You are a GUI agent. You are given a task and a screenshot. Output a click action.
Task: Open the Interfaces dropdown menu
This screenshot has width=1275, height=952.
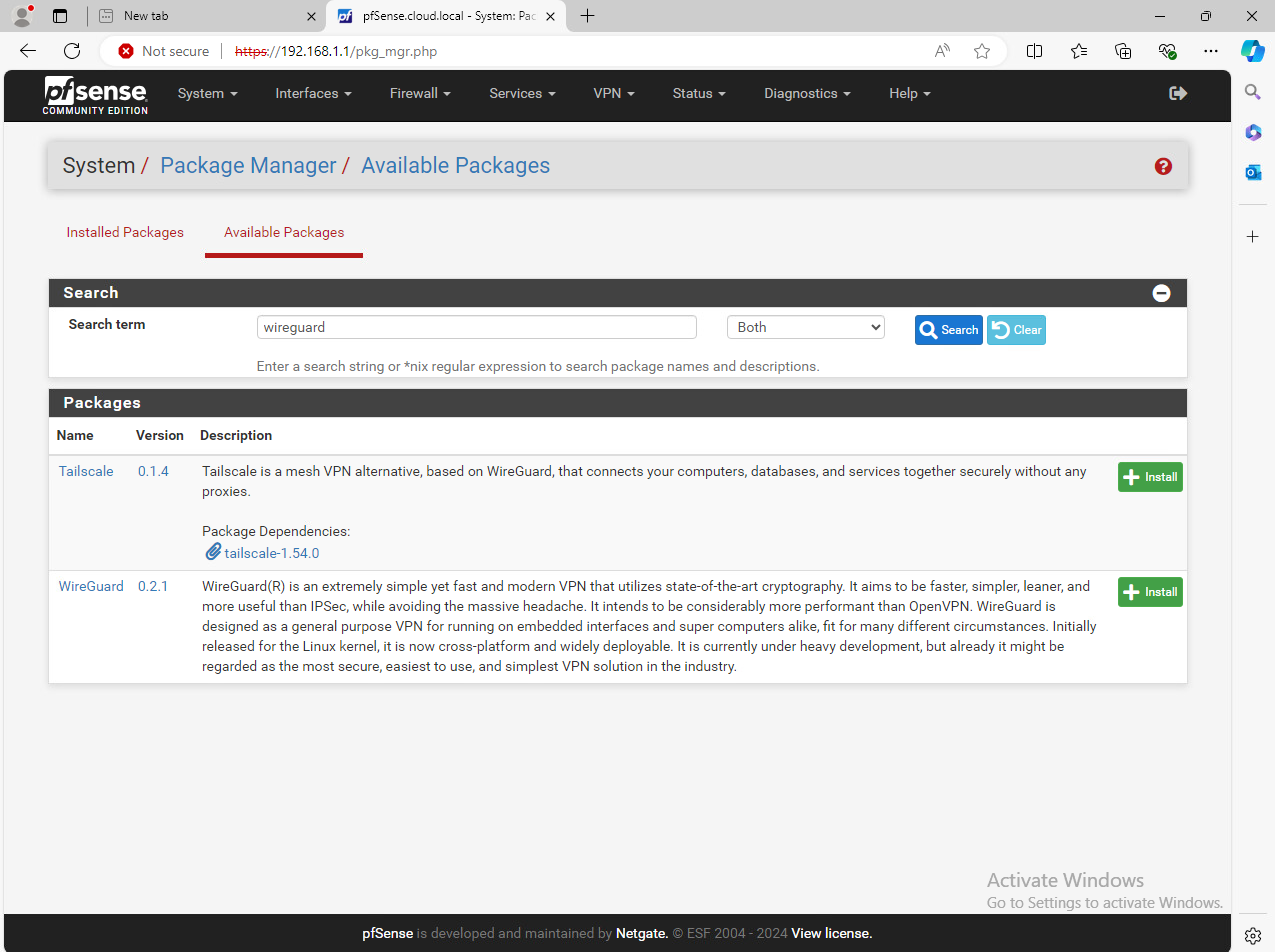(314, 93)
